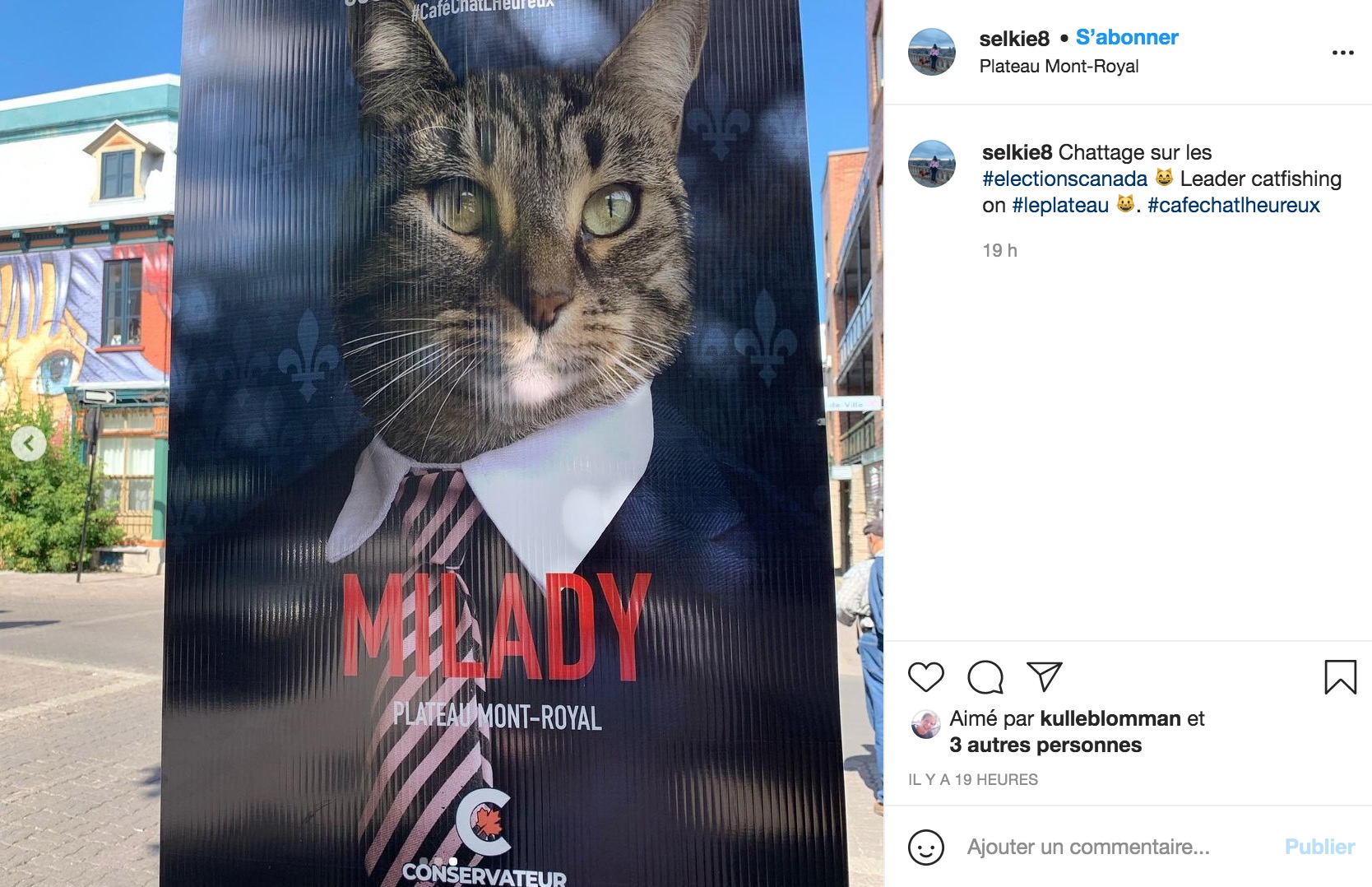Screen dimensions: 1372x887
Task: Click selkie8 profile avatar in the header
Action: [x=931, y=52]
